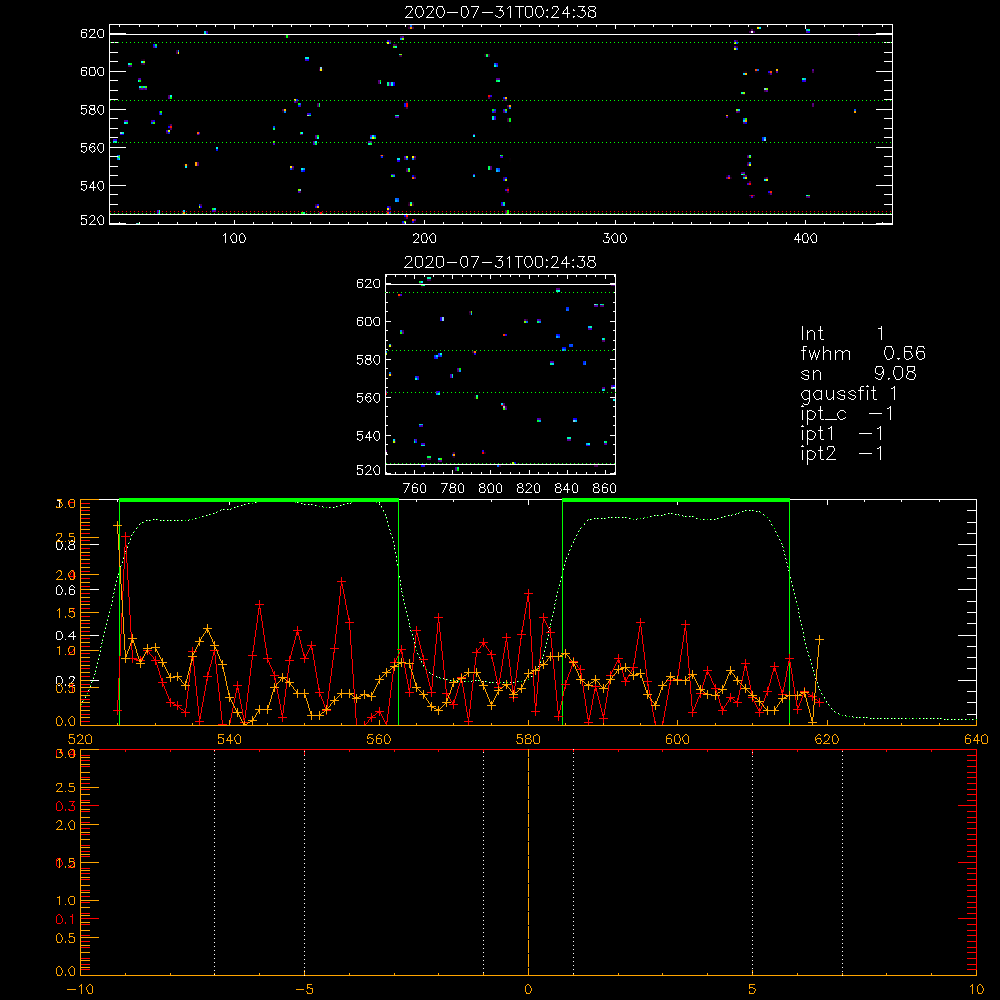Screen dimensions: 1000x1000
Task: Select the 'Int 1' readout line
Action: click(842, 334)
